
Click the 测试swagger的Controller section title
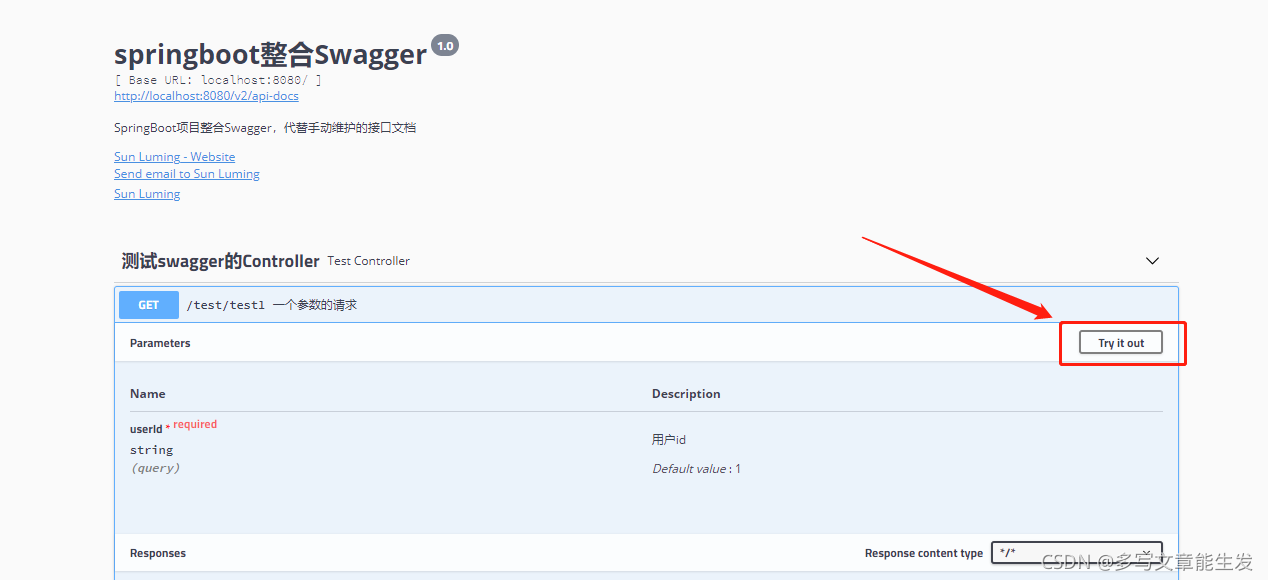tap(221, 261)
